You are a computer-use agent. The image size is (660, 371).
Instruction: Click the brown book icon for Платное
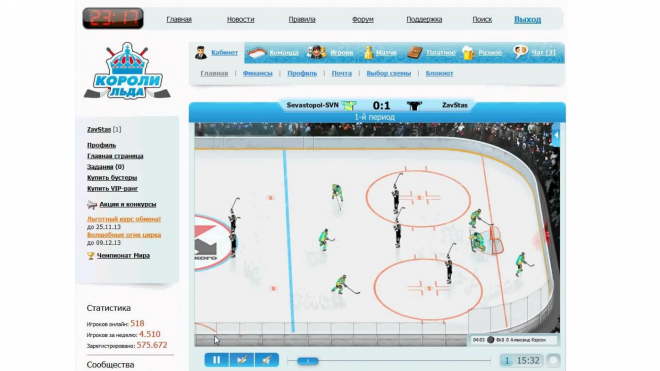point(415,53)
